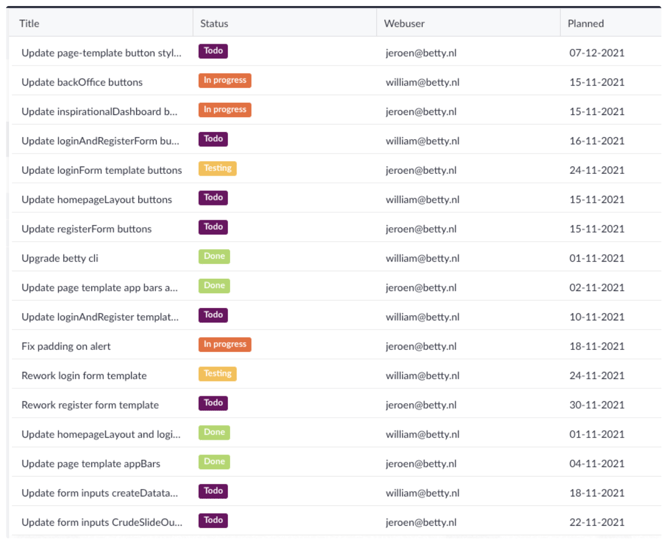Select planned date 07-12-2021
This screenshot has width=670, height=545.
point(597,53)
